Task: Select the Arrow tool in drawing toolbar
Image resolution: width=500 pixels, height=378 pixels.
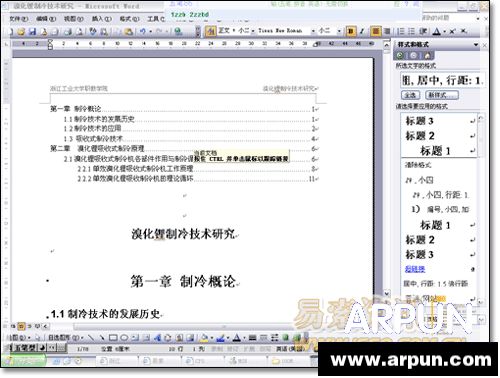Action: pyautogui.click(x=101, y=337)
